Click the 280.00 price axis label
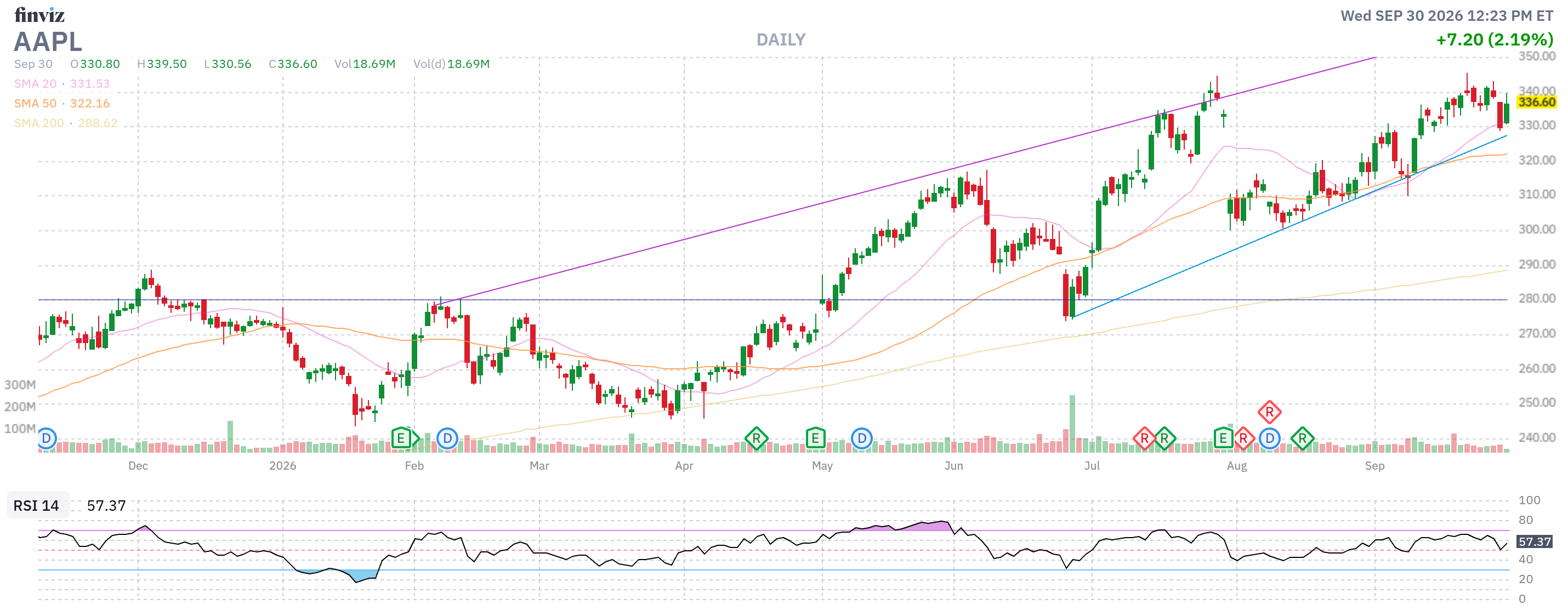Screen dimensions: 1568x616 click(1536, 298)
